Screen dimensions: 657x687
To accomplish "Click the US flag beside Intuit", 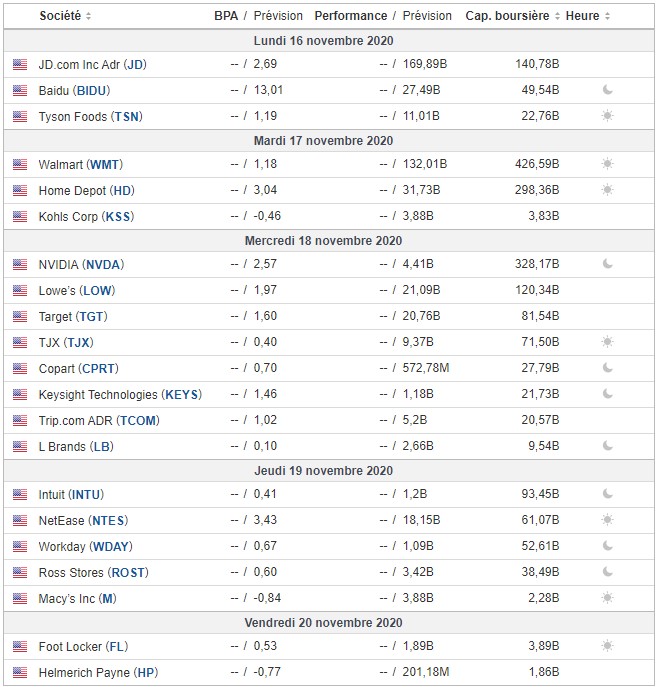I will 20,494.
